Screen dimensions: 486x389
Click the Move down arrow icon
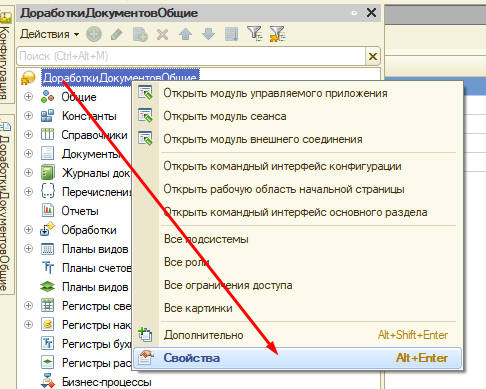tap(208, 34)
